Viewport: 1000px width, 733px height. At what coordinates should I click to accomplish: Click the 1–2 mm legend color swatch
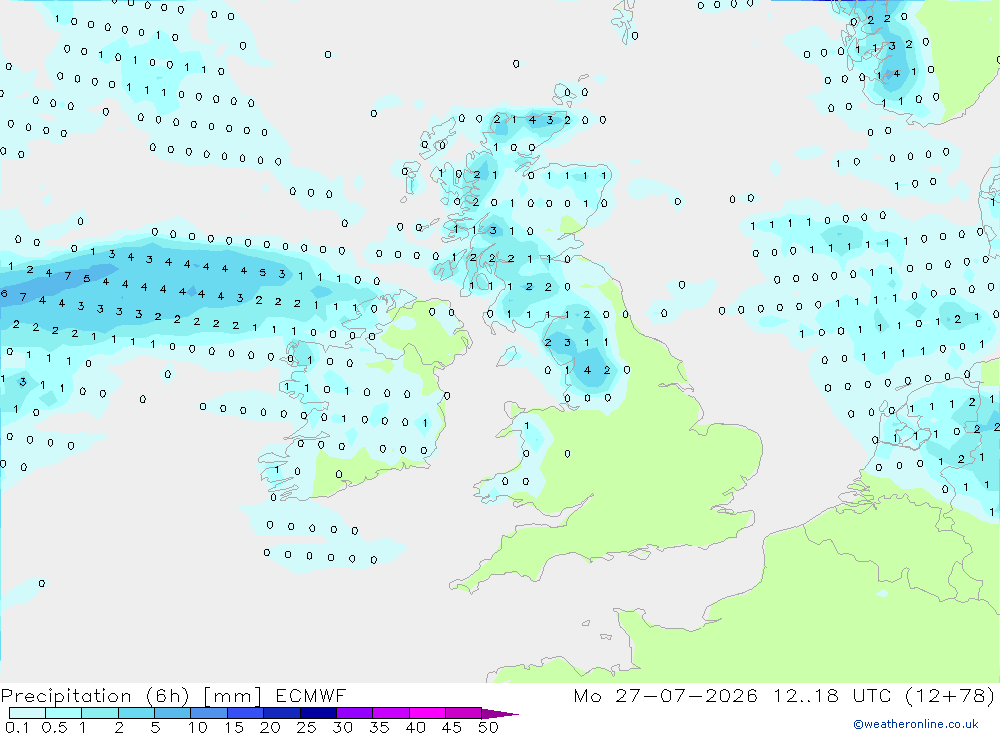pyautogui.click(x=100, y=713)
